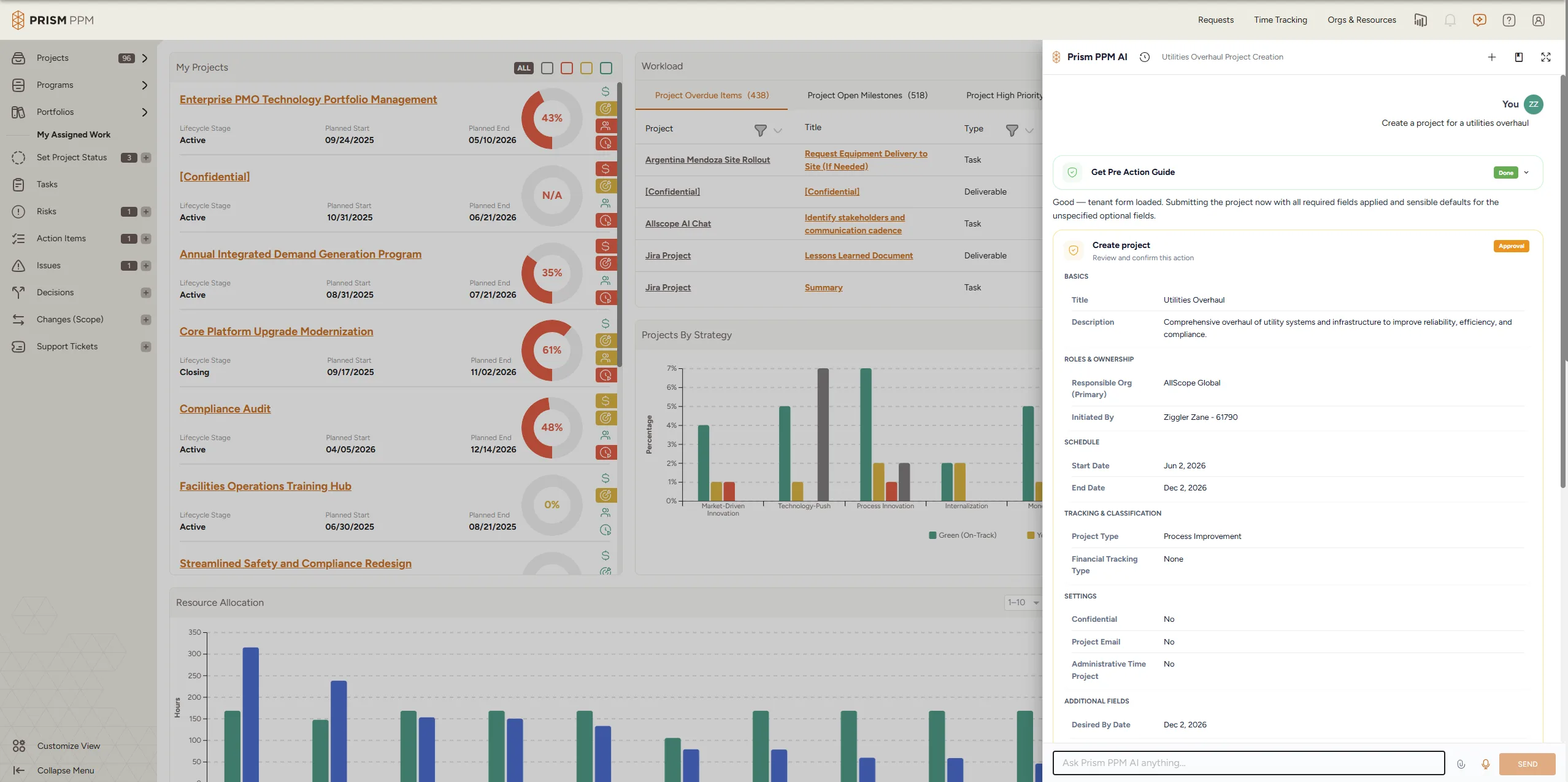This screenshot has width=1568, height=782.
Task: Click the 61% progress donut
Action: tap(551, 350)
